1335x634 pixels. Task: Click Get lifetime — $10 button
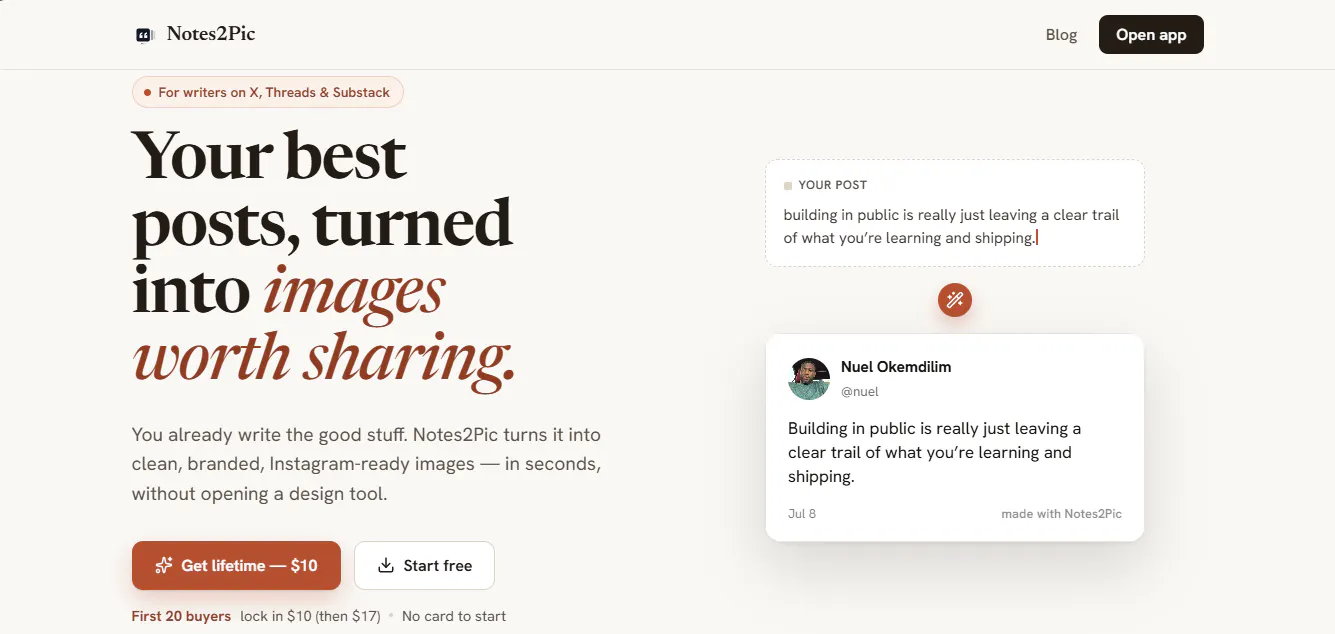(236, 566)
